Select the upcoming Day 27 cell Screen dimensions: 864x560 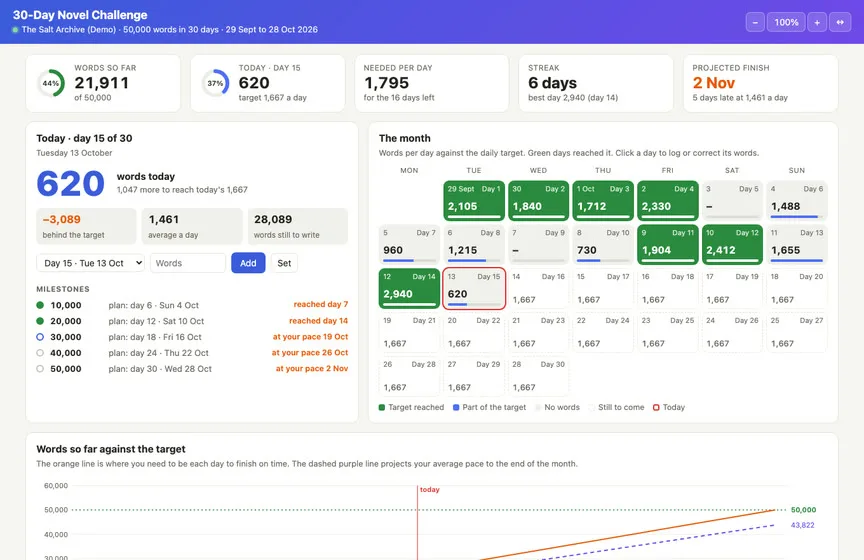796,332
